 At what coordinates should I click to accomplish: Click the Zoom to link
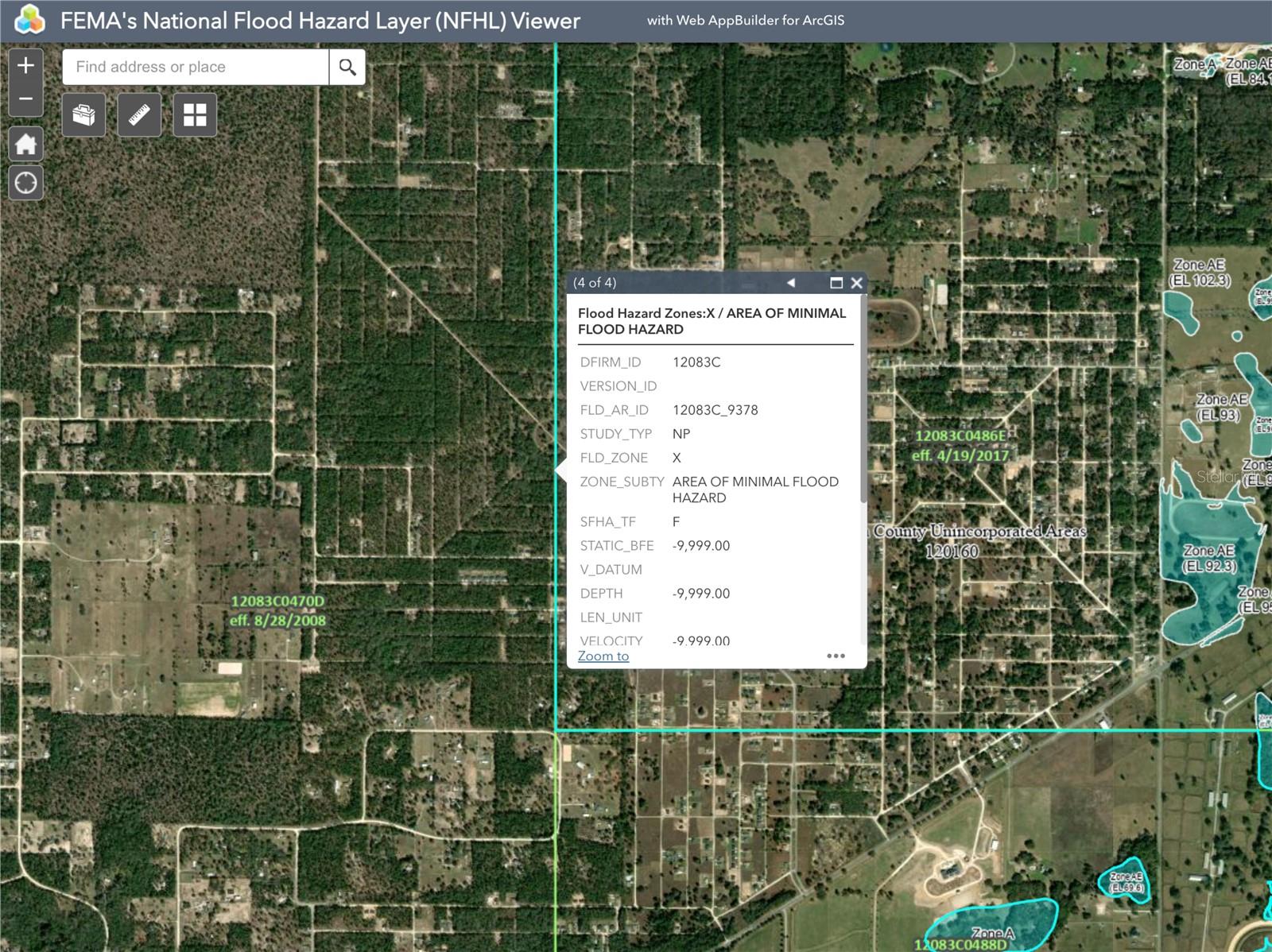coord(603,656)
